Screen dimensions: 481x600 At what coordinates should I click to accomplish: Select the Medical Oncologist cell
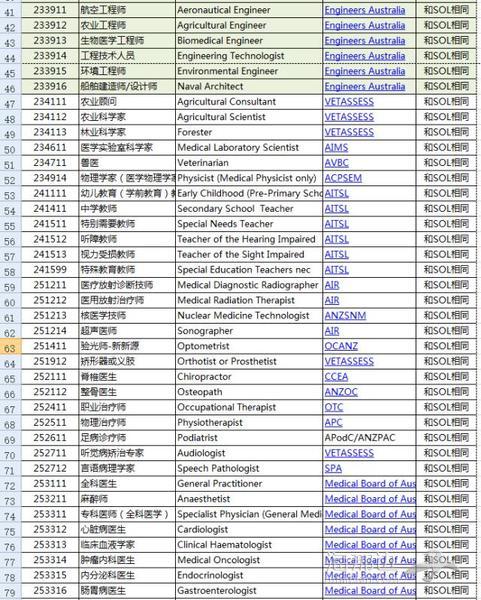tap(249, 560)
